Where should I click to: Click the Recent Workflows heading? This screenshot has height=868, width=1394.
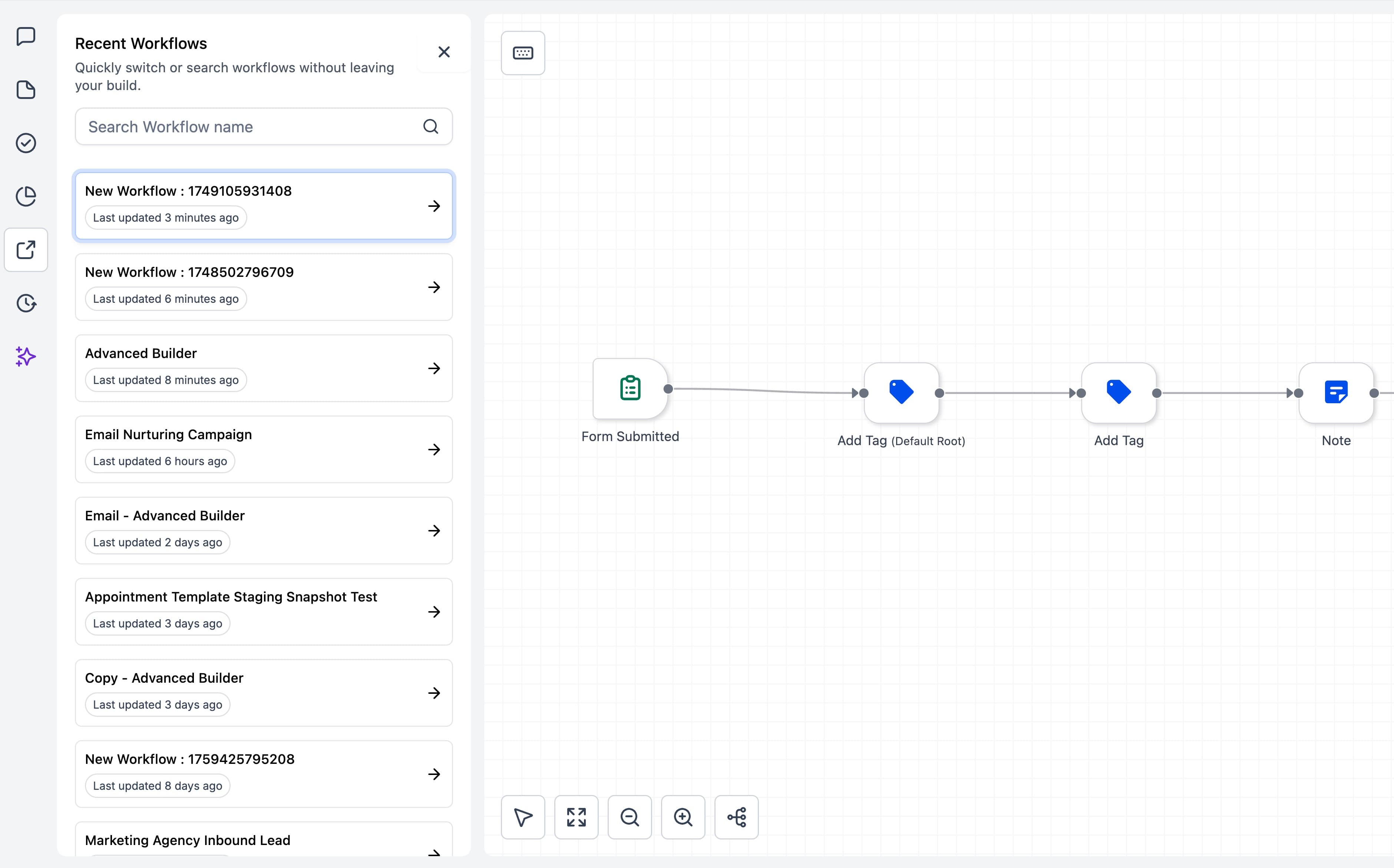point(141,44)
